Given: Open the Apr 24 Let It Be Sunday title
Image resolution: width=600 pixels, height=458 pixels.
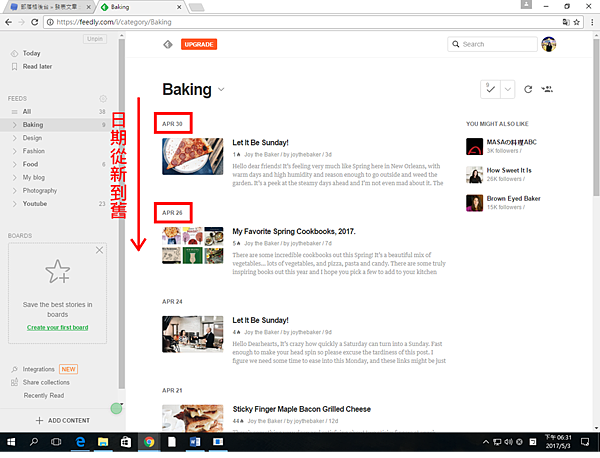Looking at the screenshot, I should point(261,320).
